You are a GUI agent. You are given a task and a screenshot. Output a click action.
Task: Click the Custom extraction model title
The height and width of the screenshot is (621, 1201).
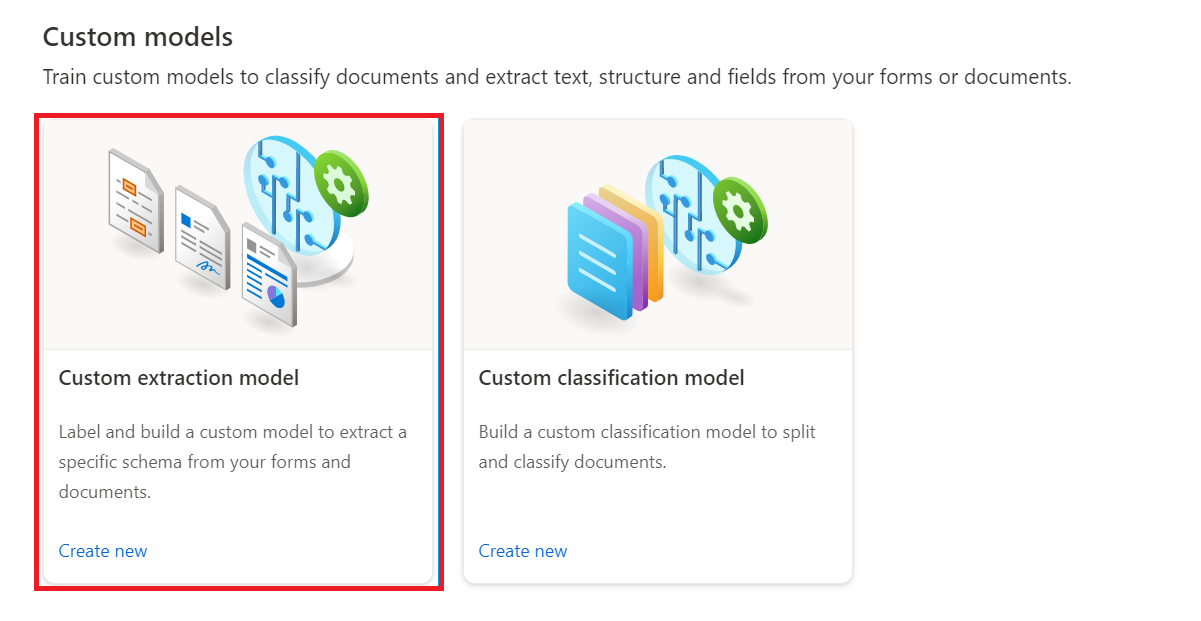[x=179, y=378]
